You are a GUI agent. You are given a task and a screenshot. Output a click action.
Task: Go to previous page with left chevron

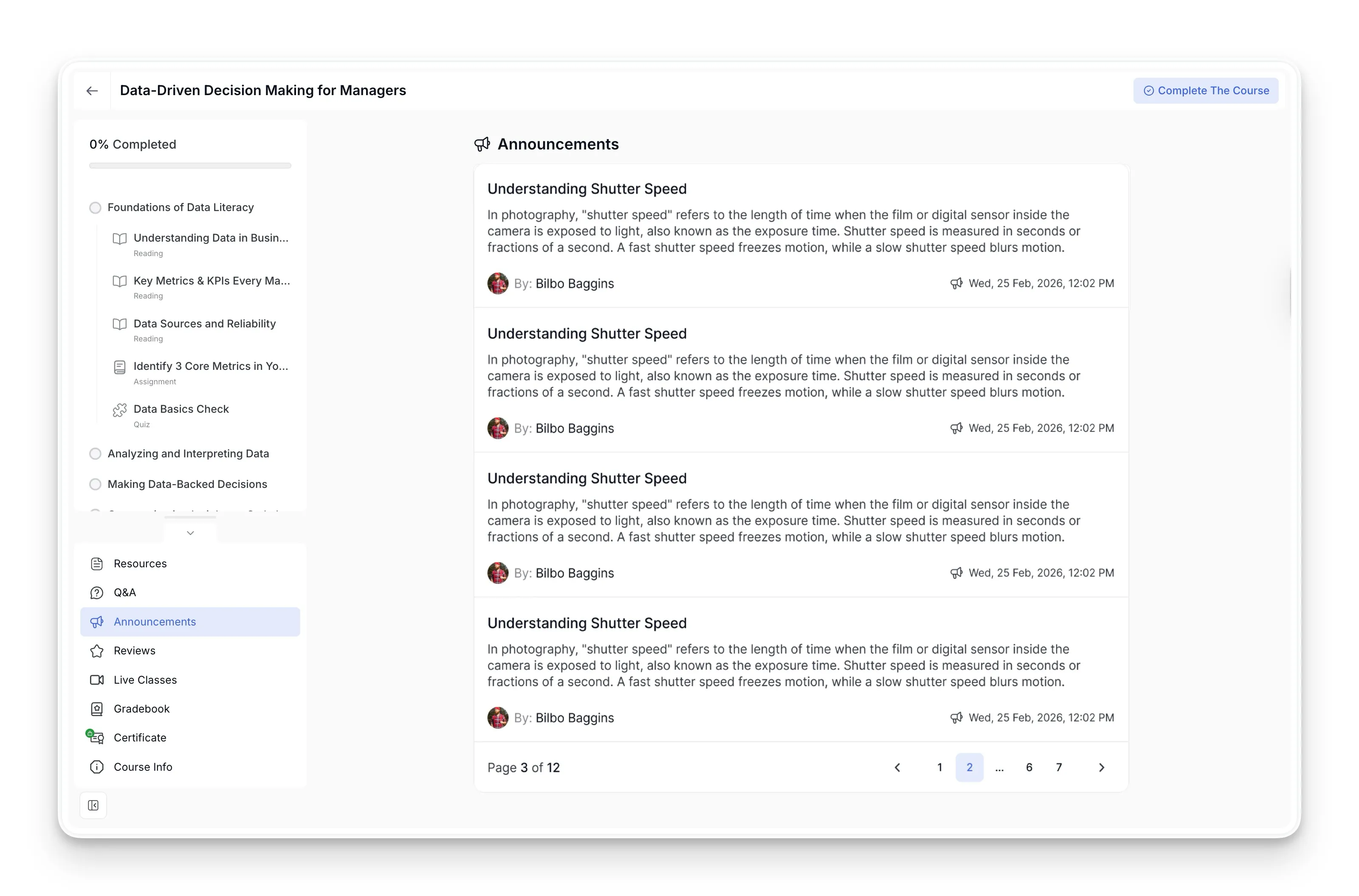897,768
